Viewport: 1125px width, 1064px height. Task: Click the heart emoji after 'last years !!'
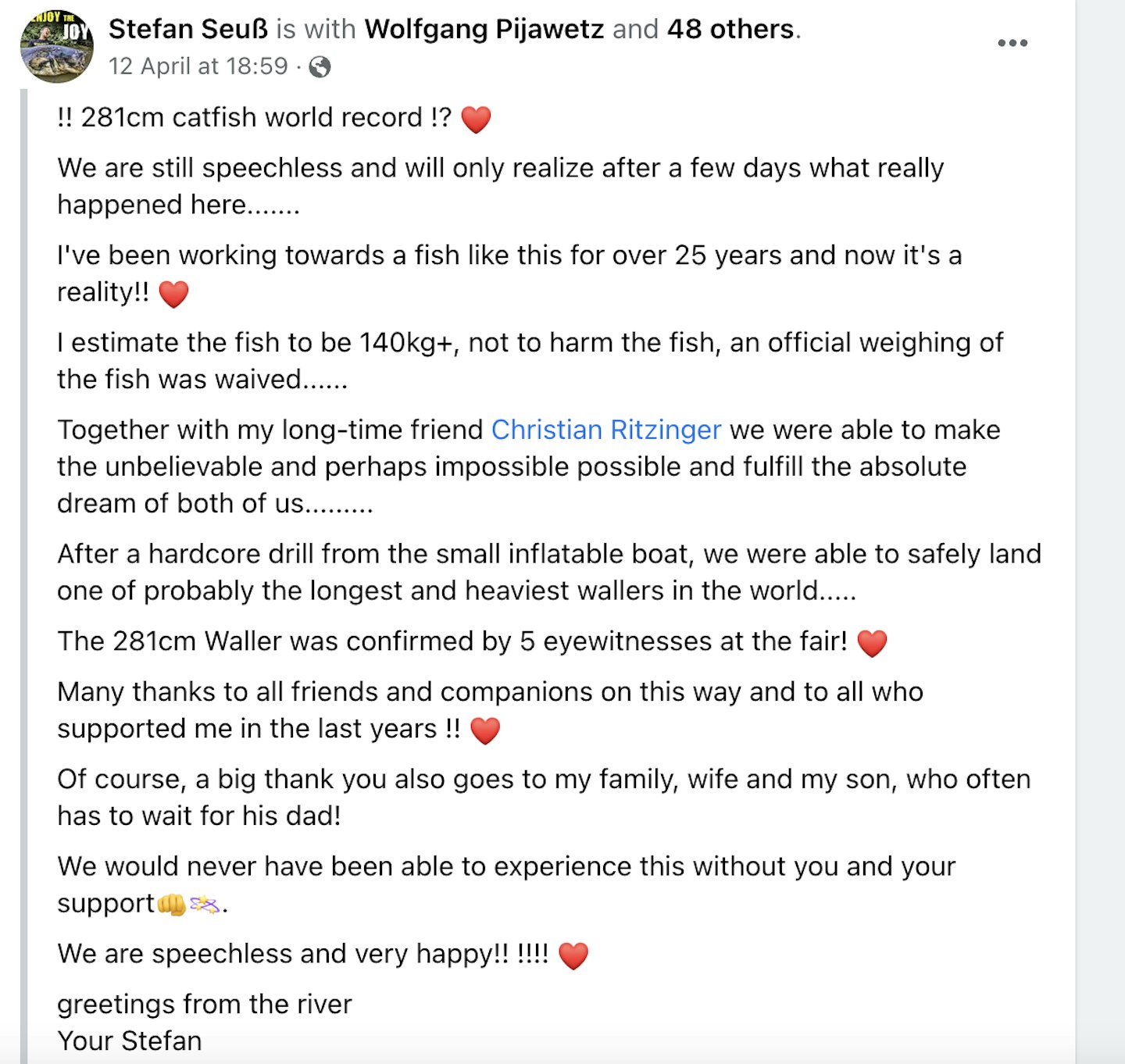484,731
